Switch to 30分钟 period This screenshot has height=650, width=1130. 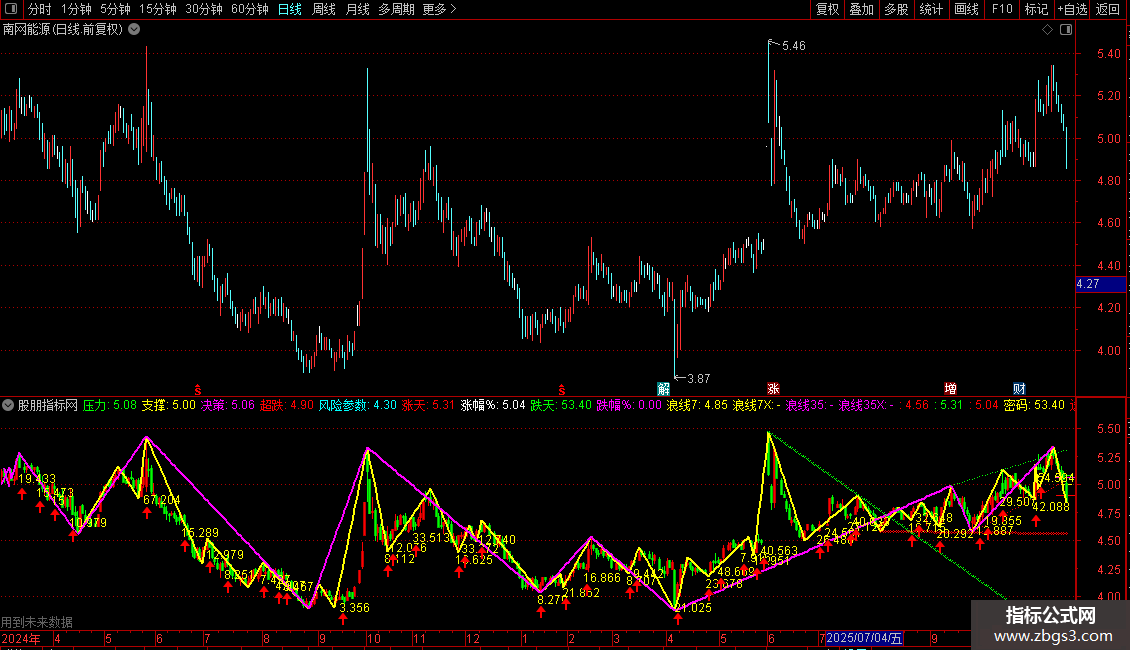(204, 9)
